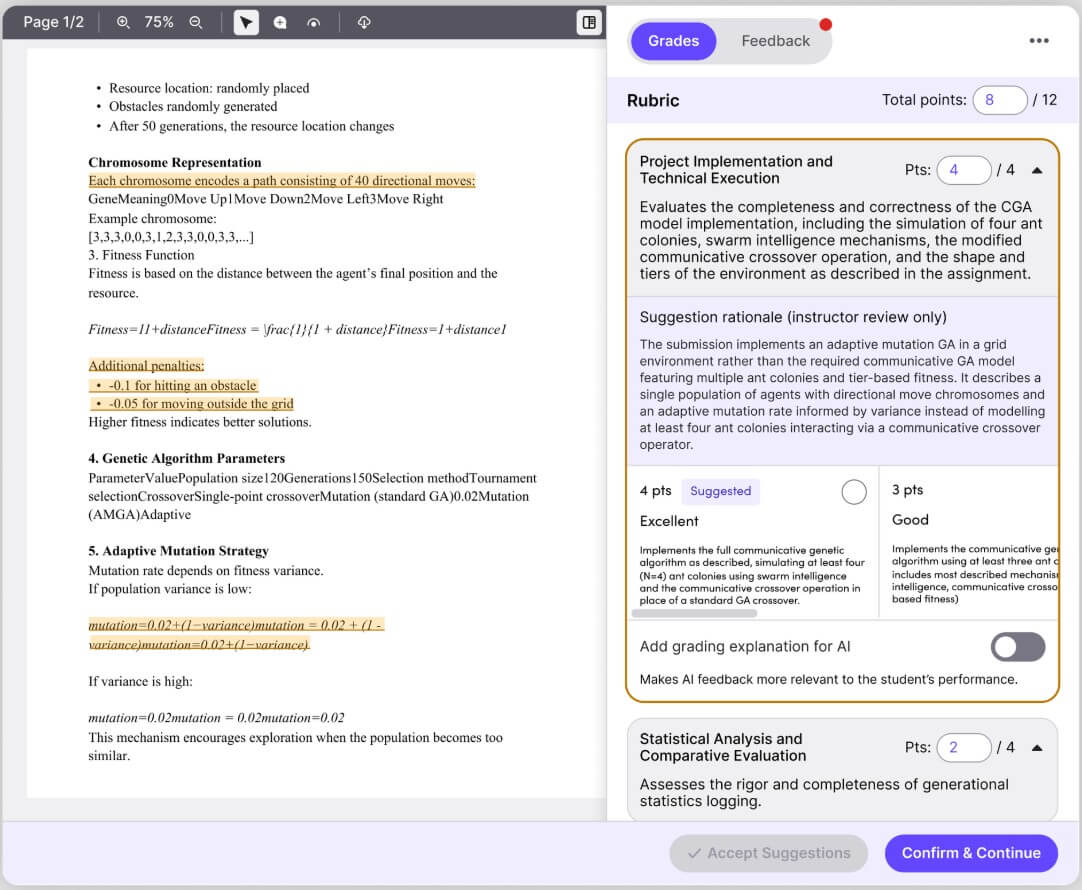The height and width of the screenshot is (890, 1082).
Task: Choose the add comment tool
Action: [x=279, y=22]
